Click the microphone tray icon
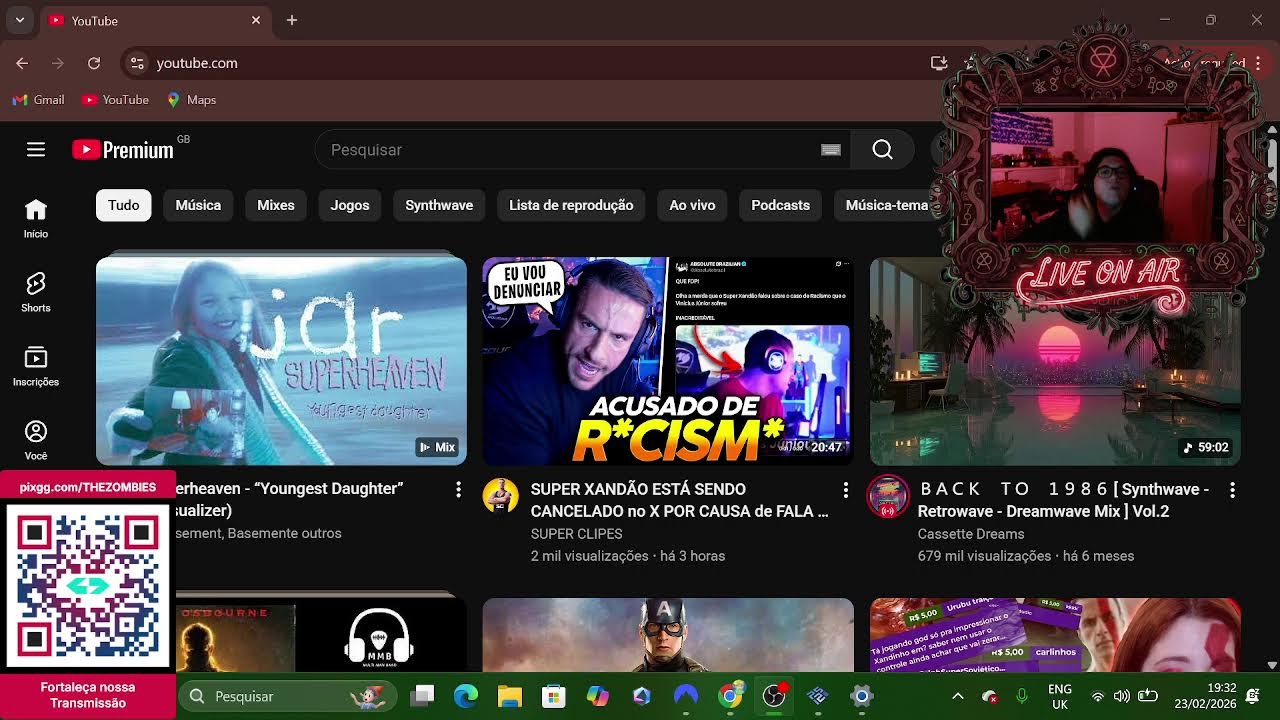This screenshot has height=720, width=1280. click(1022, 696)
